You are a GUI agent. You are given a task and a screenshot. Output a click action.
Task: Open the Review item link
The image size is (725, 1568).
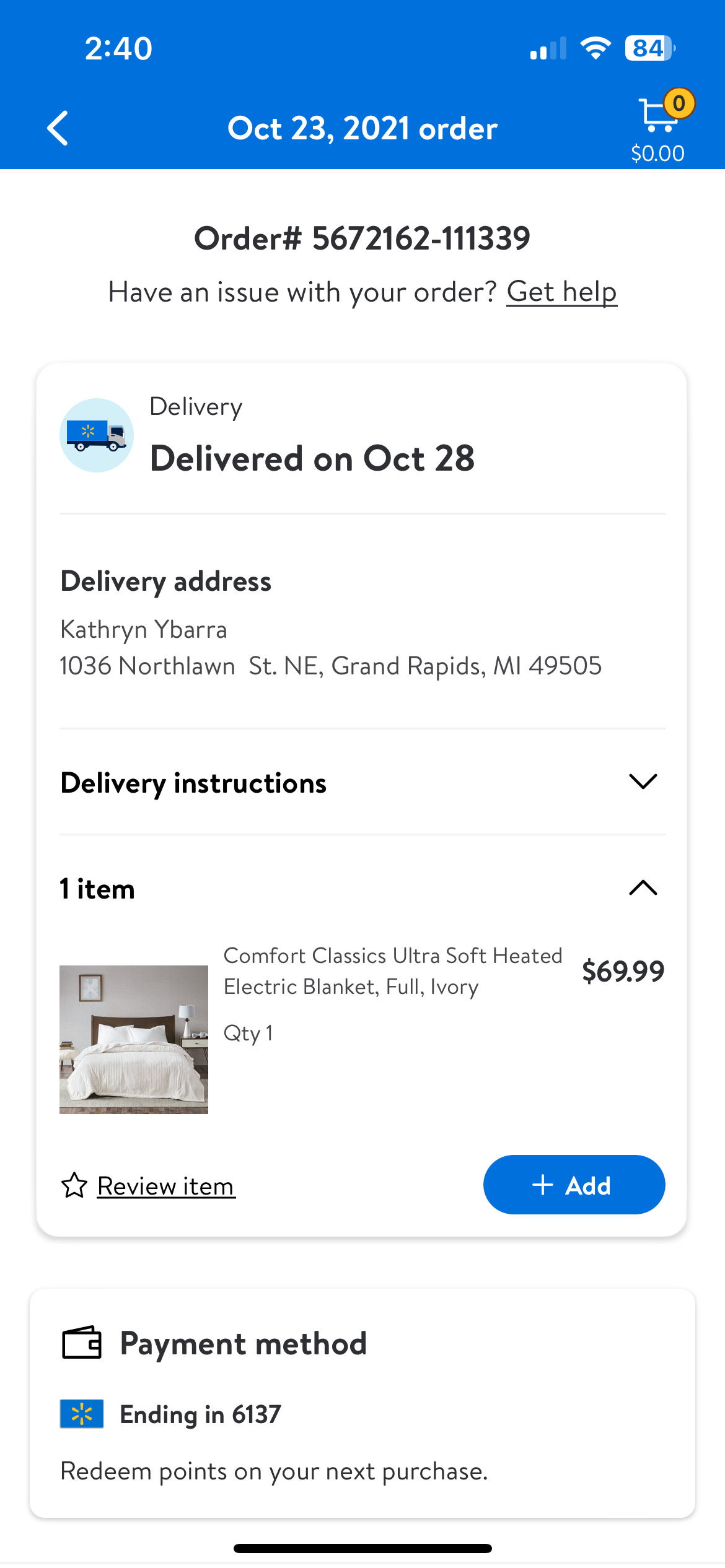point(166,1186)
